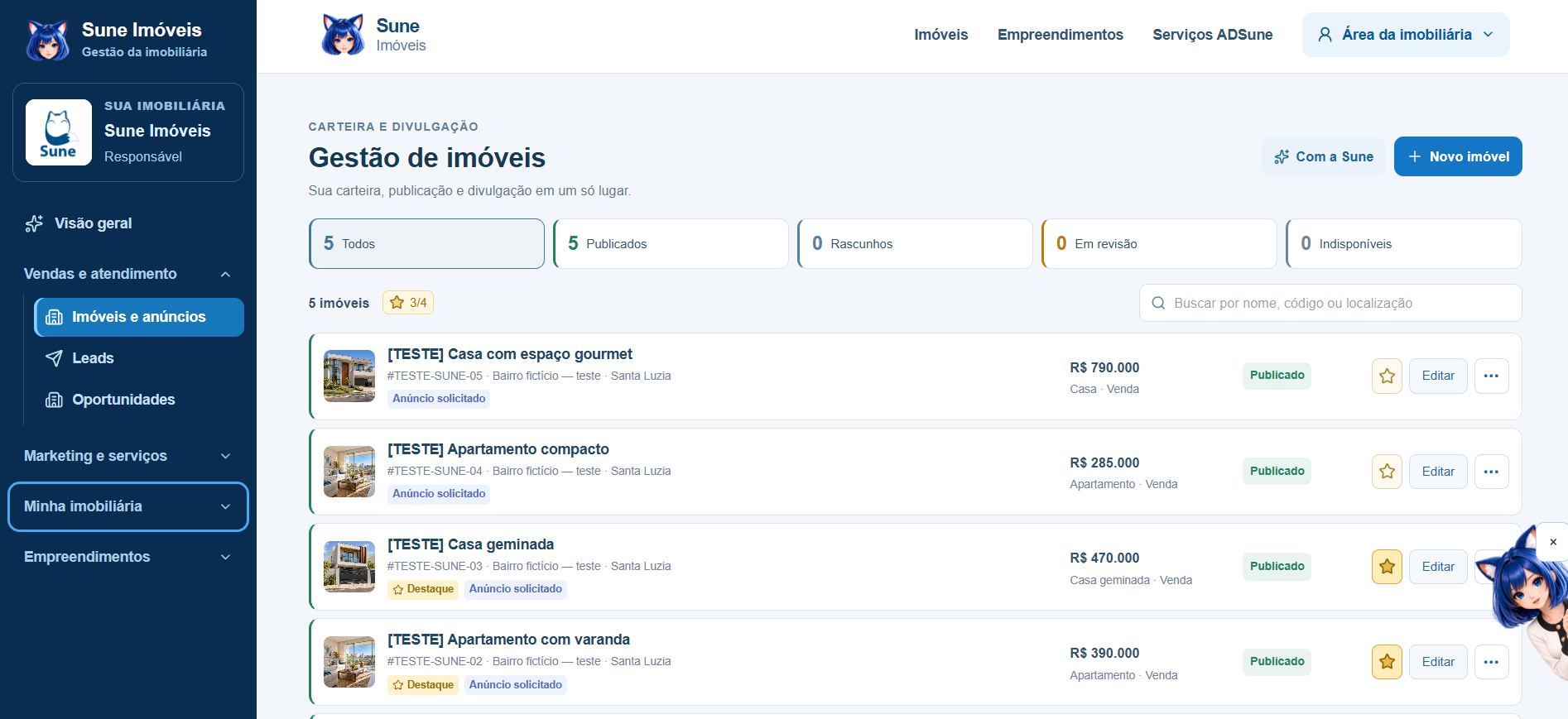Click Publicado status of Casa geminada
The image size is (1568, 719).
(x=1277, y=567)
